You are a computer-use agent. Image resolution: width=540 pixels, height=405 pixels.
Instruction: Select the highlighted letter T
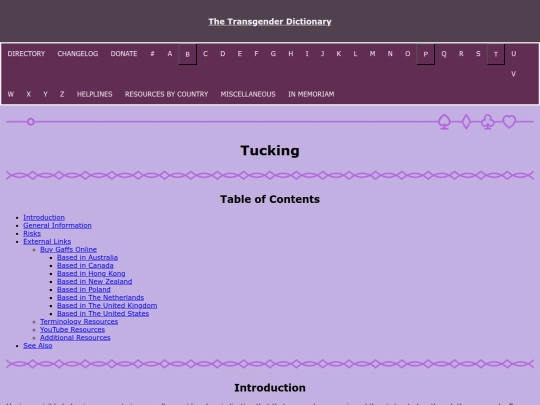tap(496, 54)
